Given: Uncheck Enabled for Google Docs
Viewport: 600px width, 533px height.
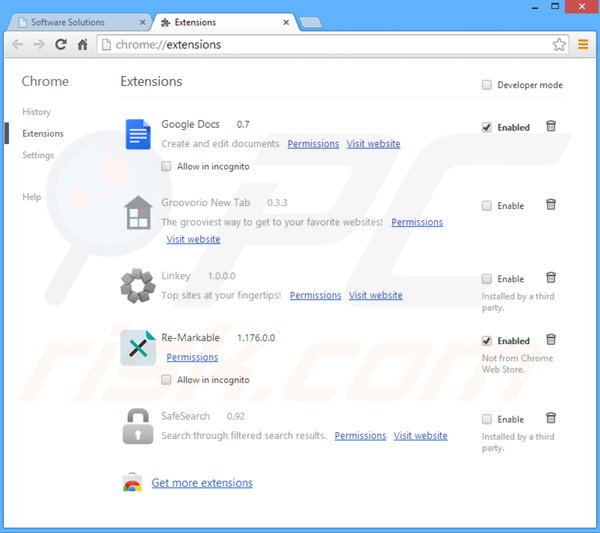Looking at the screenshot, I should pos(487,127).
